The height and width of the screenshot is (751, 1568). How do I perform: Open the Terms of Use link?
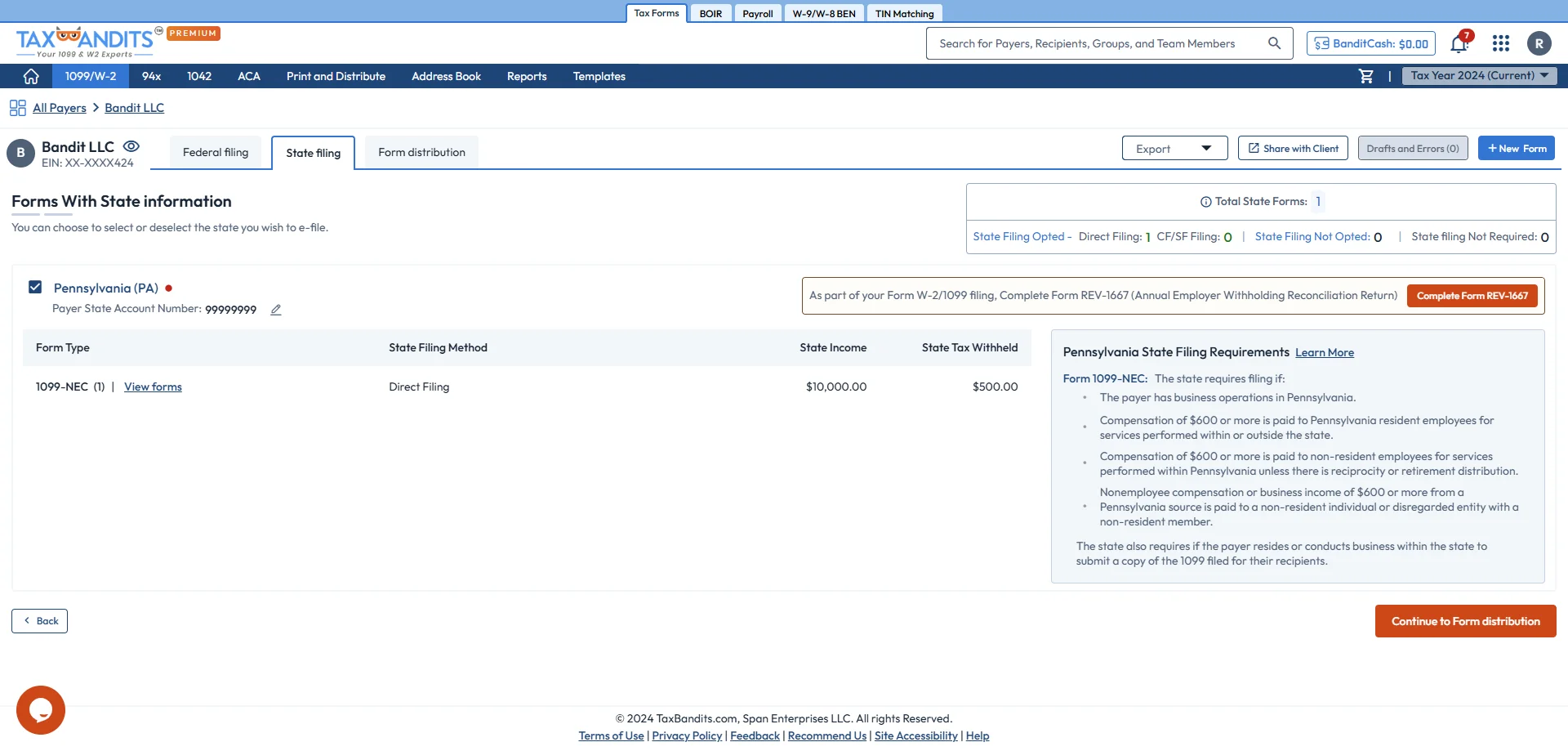click(611, 736)
